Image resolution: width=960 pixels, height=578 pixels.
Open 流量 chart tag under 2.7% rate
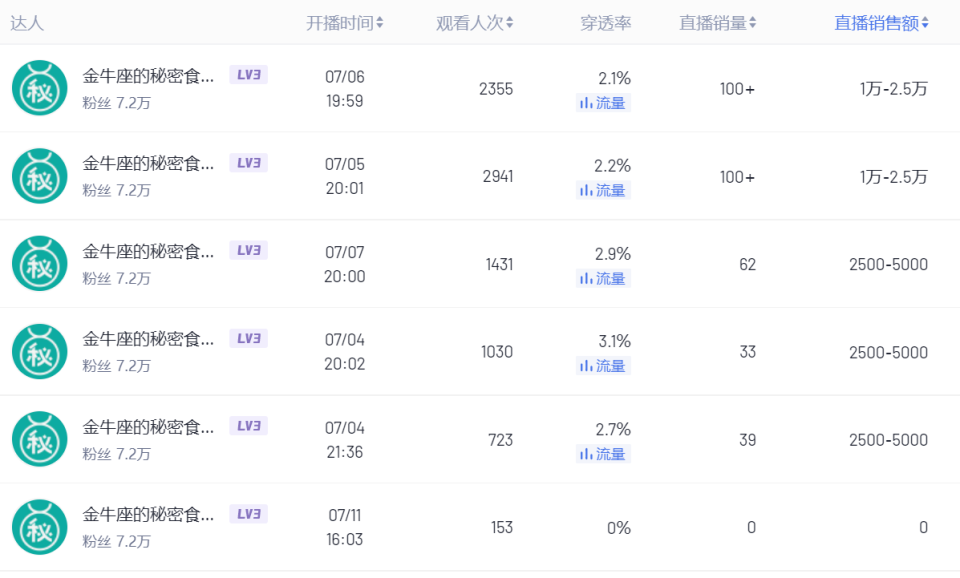click(603, 454)
